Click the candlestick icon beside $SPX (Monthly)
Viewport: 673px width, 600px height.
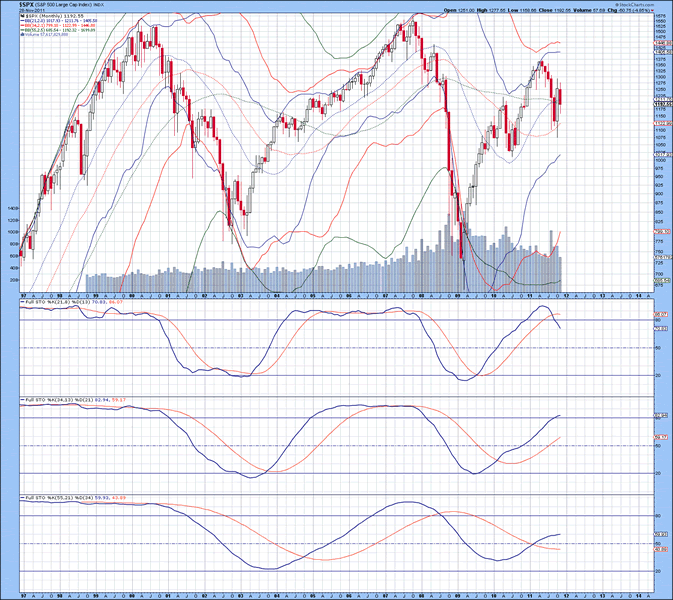[x=23, y=16]
